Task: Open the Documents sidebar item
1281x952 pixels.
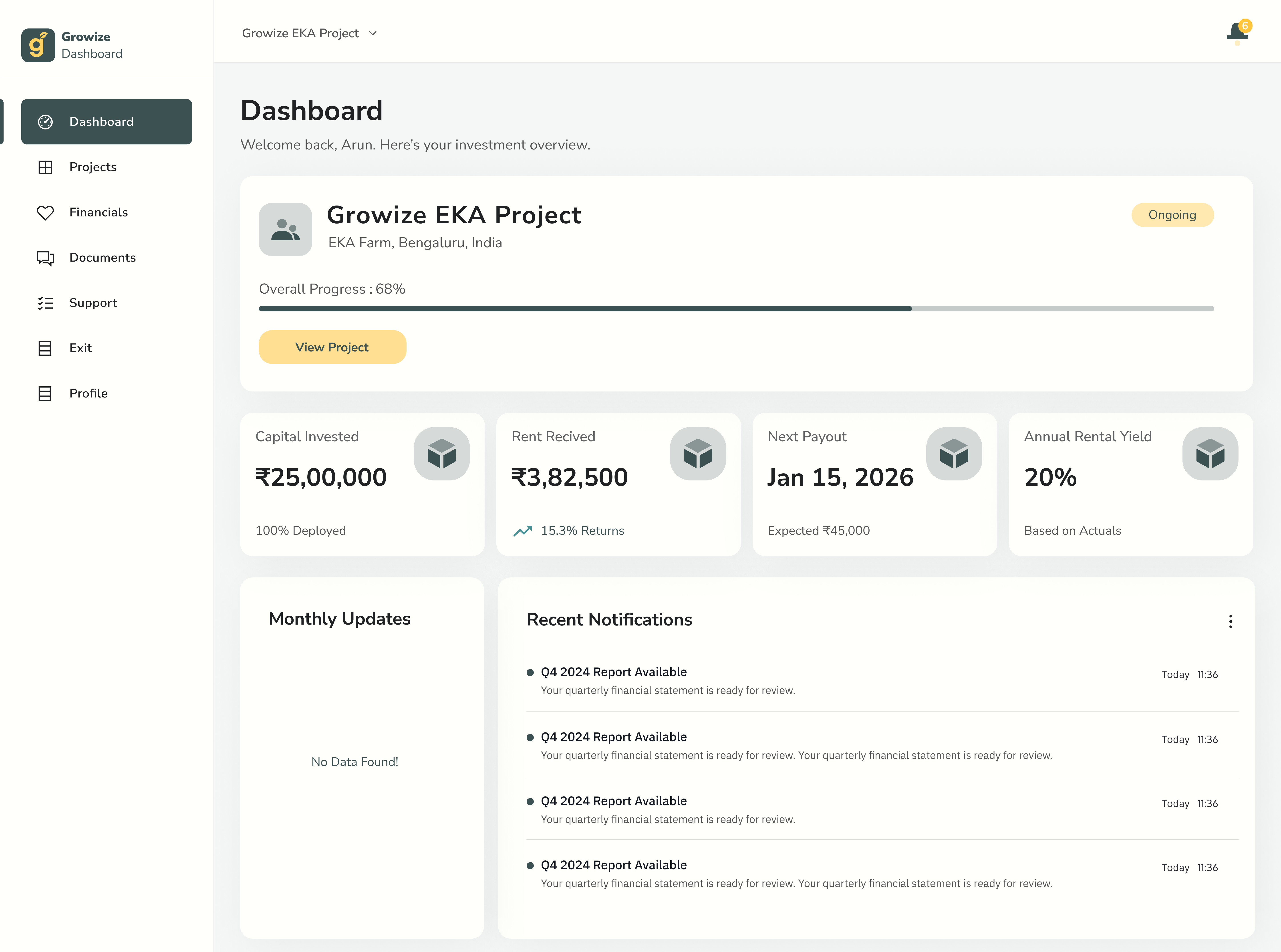Action: [102, 258]
